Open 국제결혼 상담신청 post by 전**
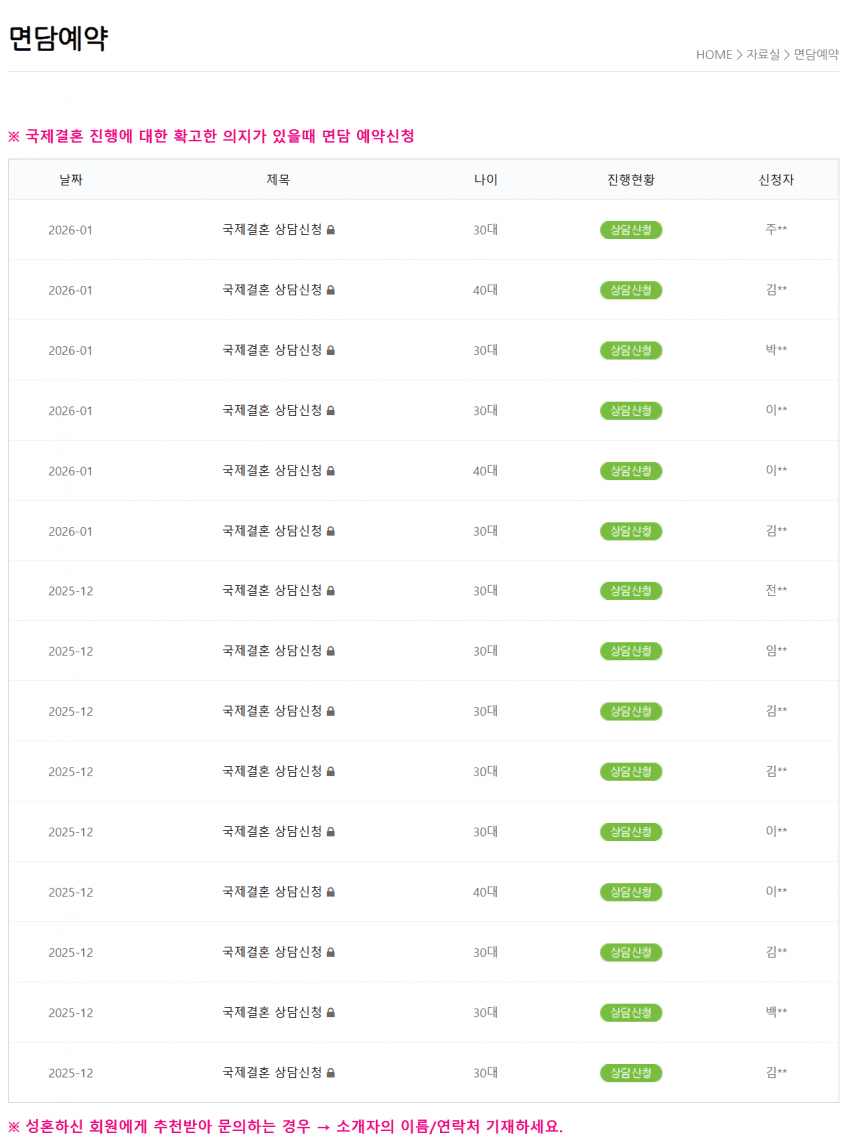Screen dimensions: 850x1139 (x=272, y=591)
